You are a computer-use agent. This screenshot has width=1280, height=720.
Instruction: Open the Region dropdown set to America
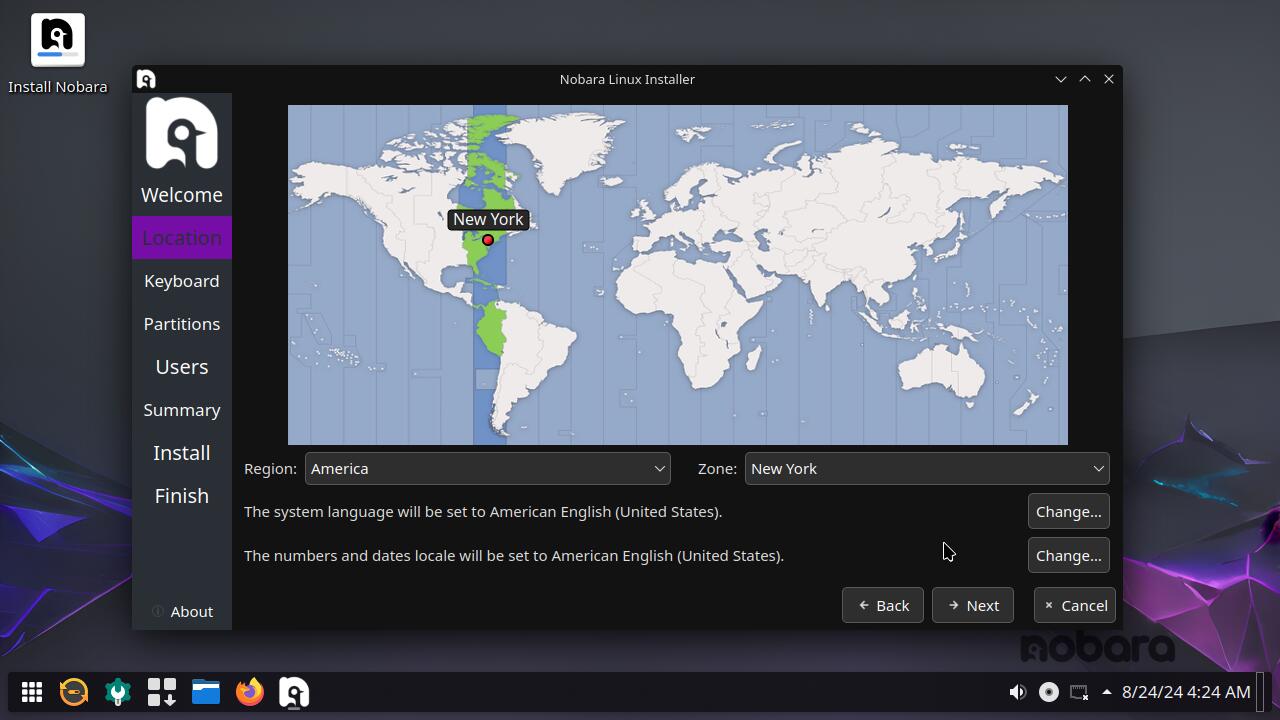[488, 469]
